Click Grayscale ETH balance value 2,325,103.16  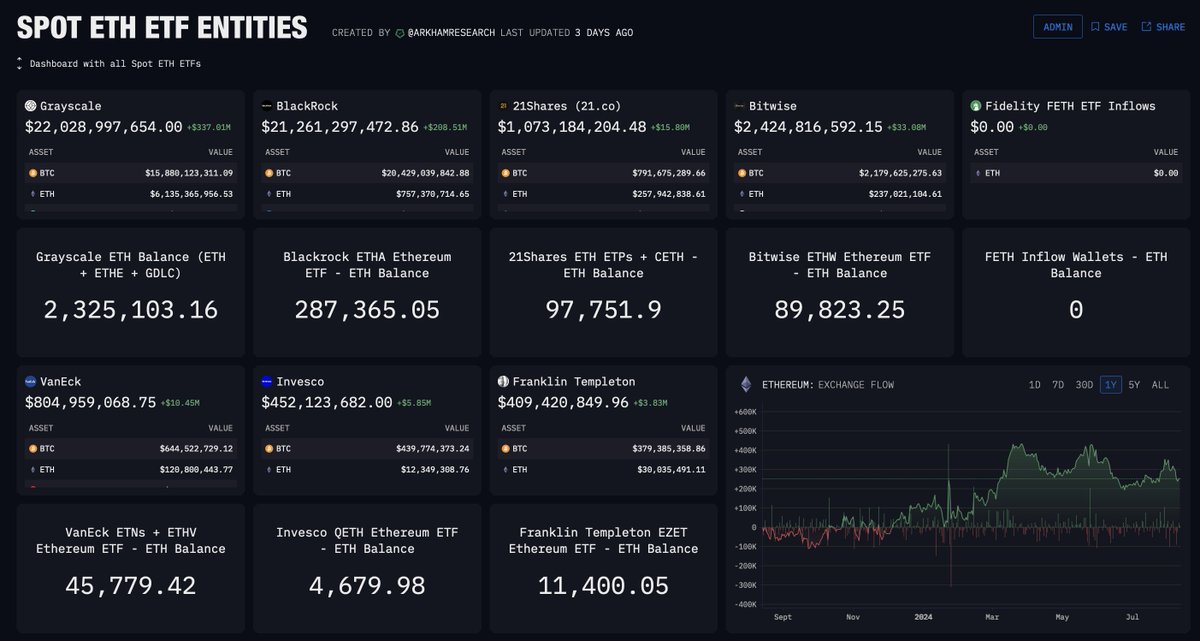131,310
